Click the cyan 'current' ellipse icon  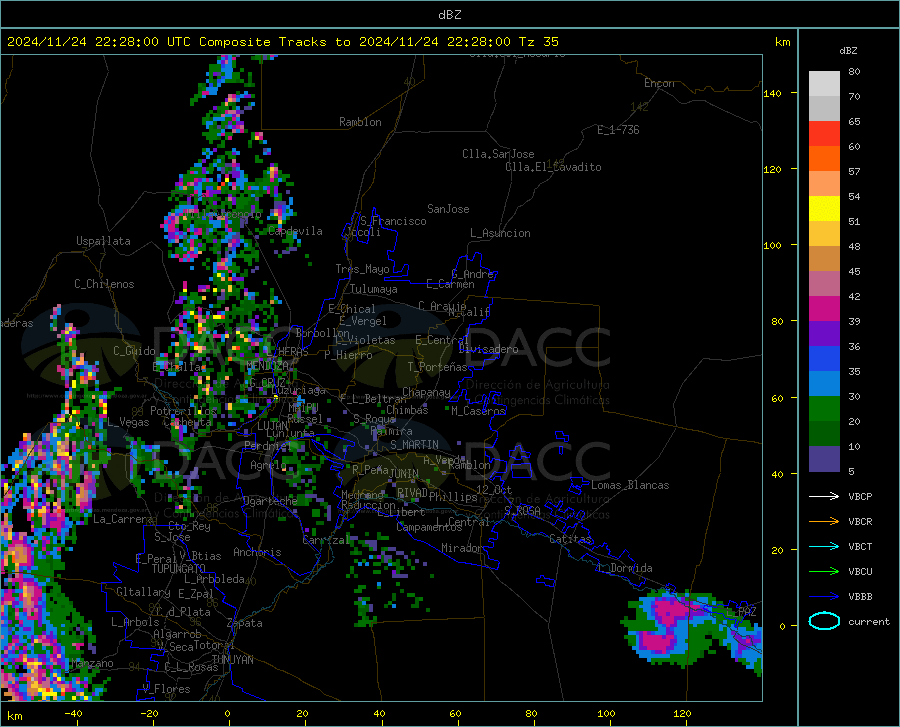[x=824, y=621]
